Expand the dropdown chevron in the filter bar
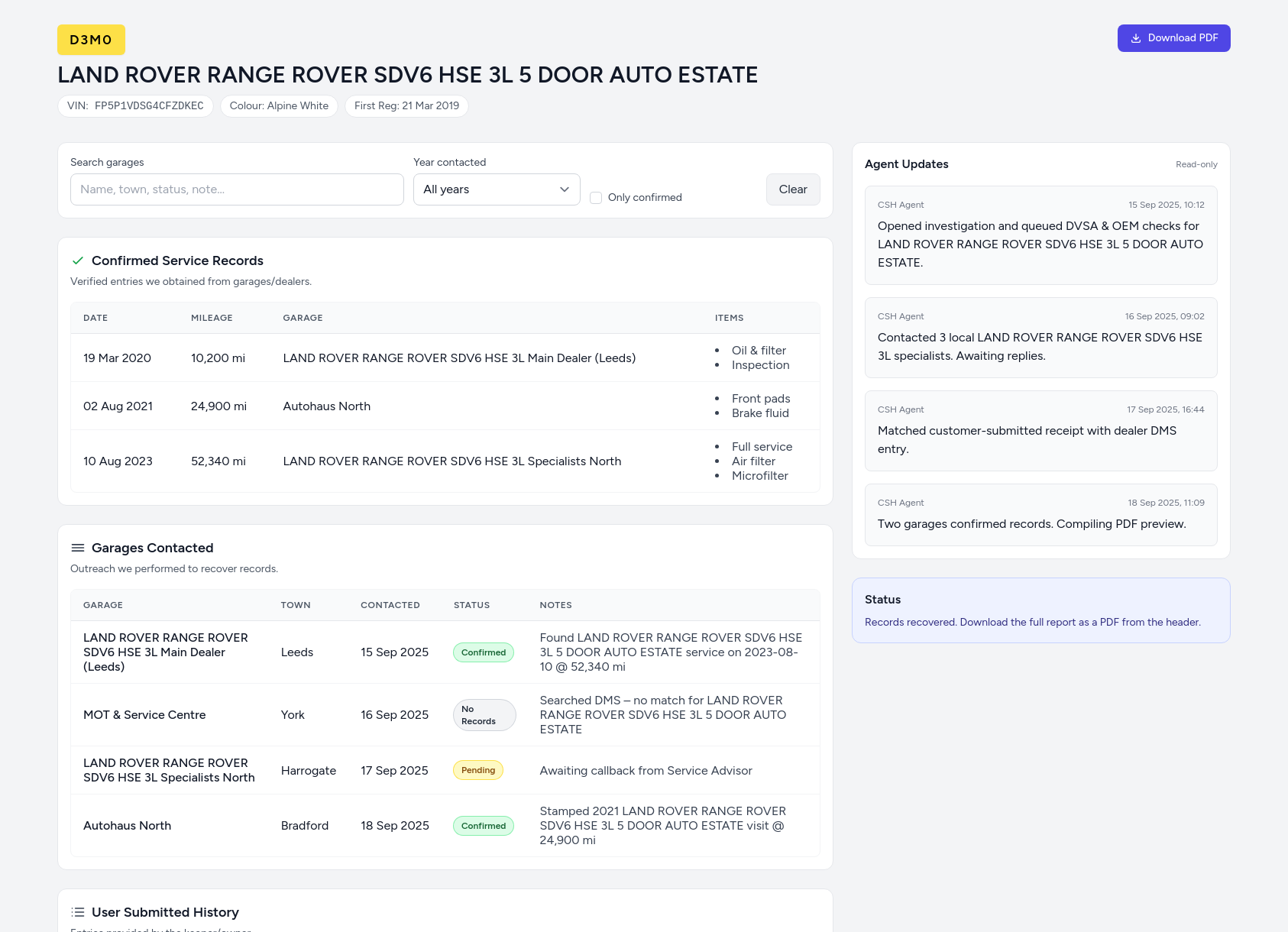The width and height of the screenshot is (1288, 932). tap(564, 189)
